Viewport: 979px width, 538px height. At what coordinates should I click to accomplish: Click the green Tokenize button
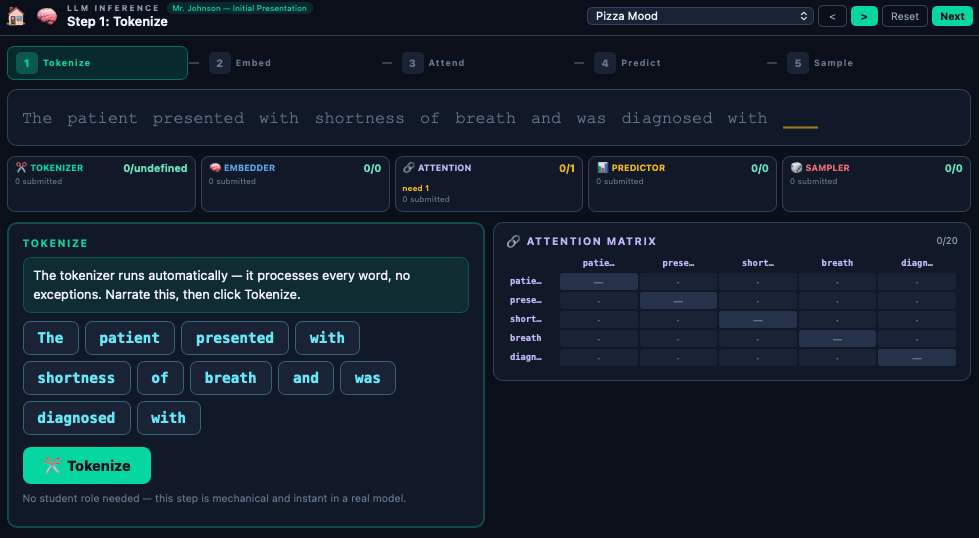point(87,466)
